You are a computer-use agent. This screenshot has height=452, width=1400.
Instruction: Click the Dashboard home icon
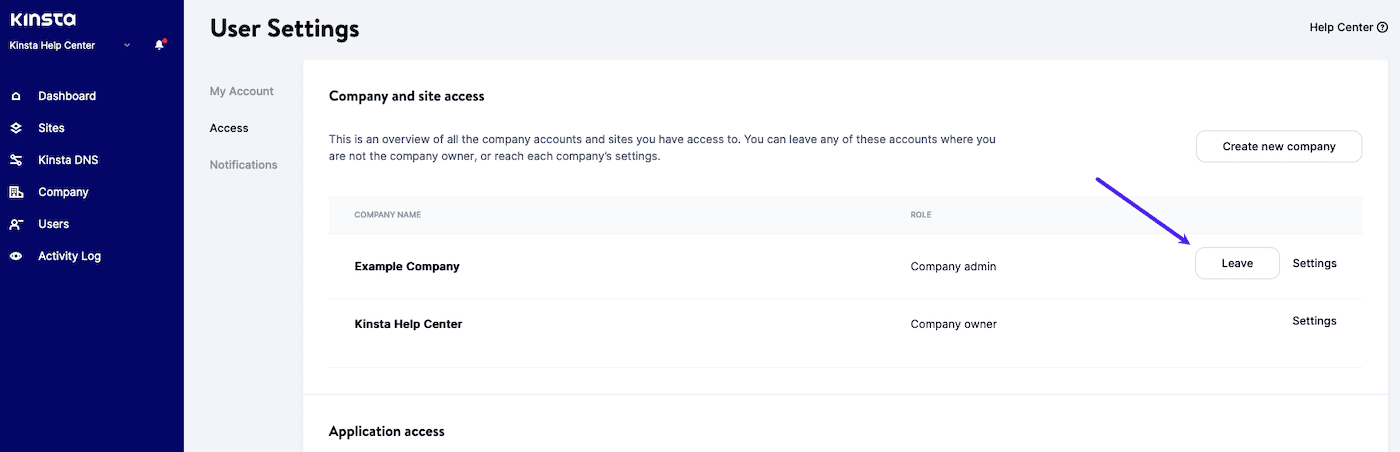(16, 96)
